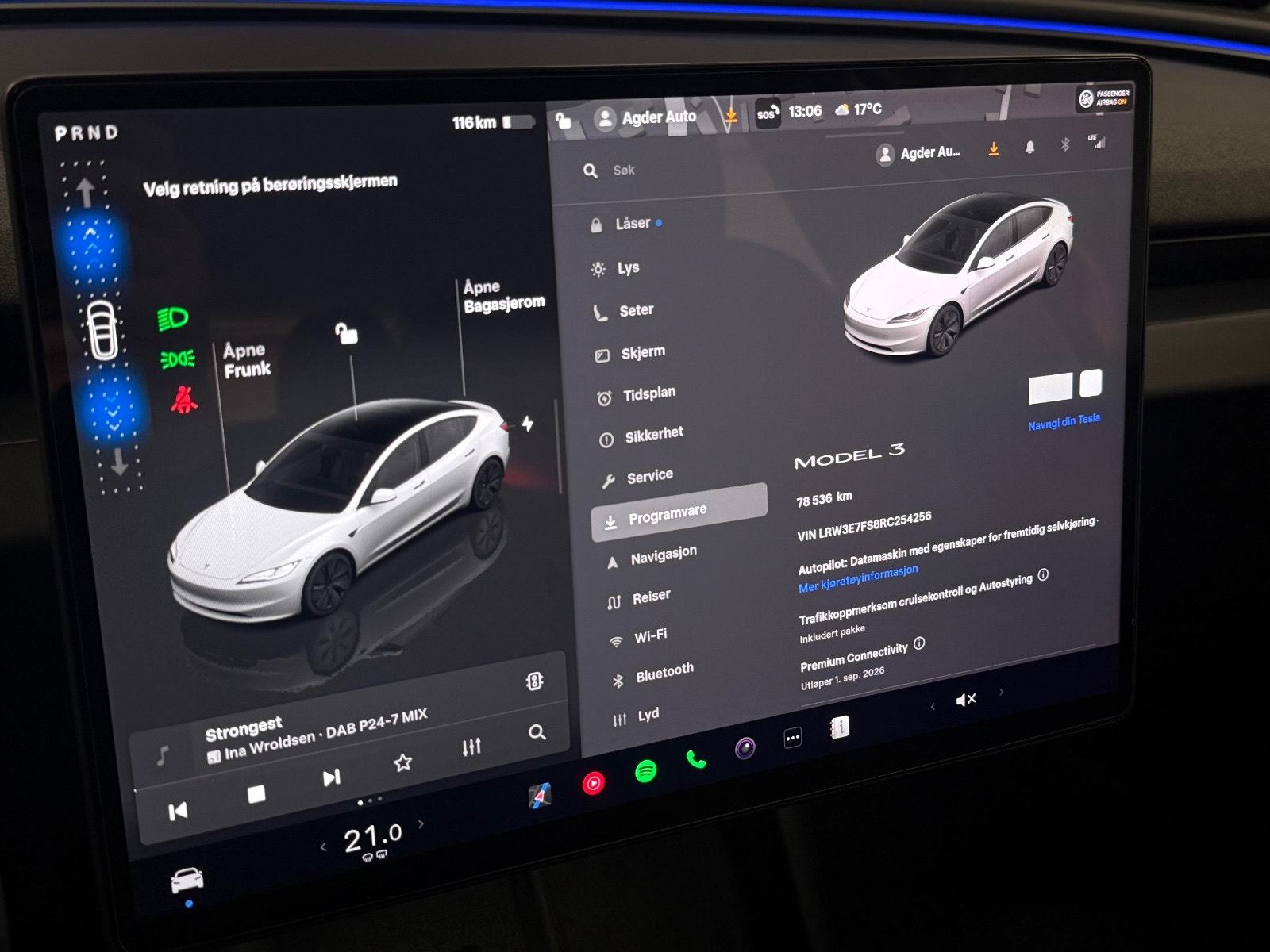Open the Seter settings

tap(624, 311)
